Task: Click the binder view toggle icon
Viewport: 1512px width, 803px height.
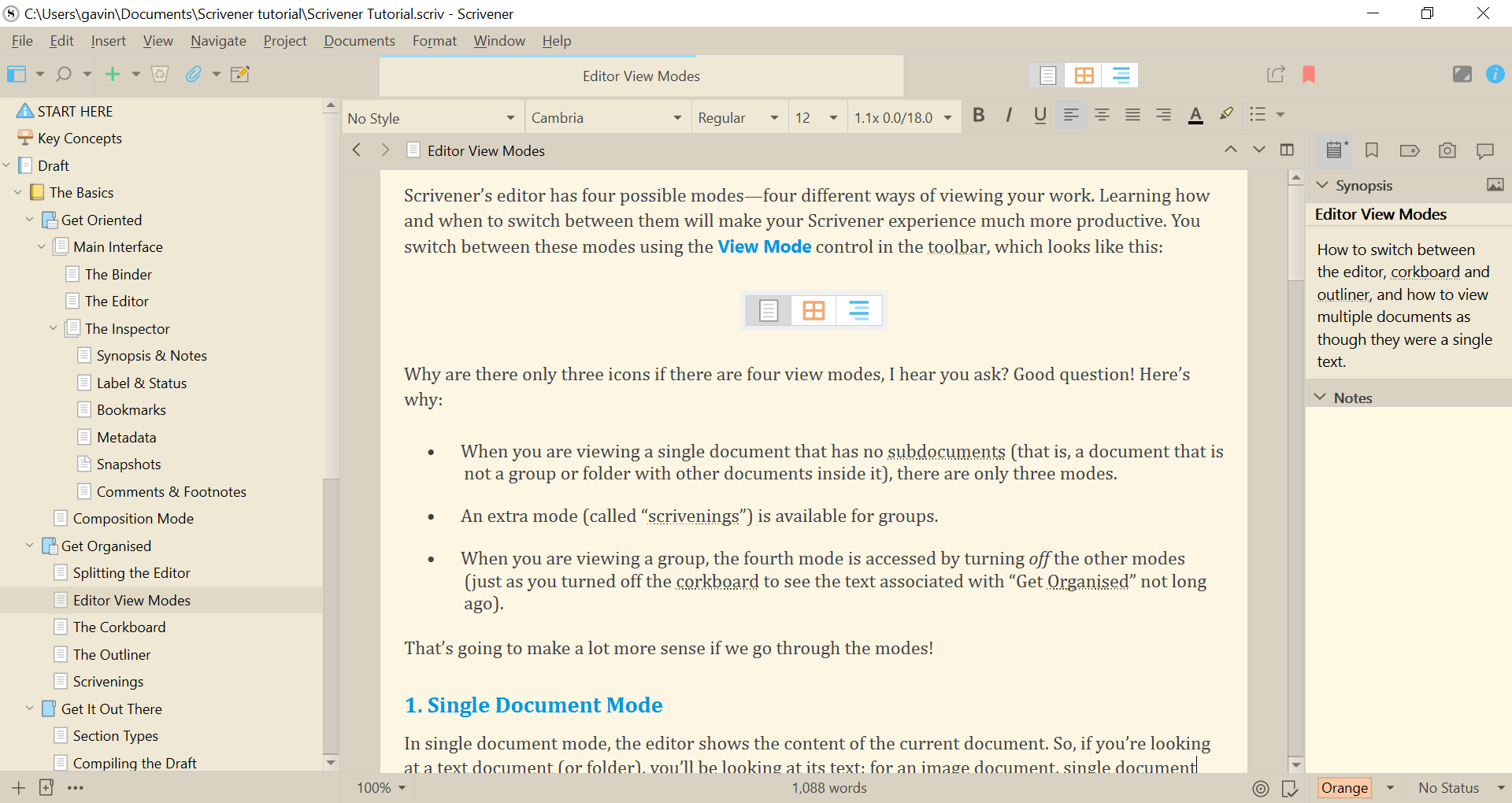Action: point(17,74)
